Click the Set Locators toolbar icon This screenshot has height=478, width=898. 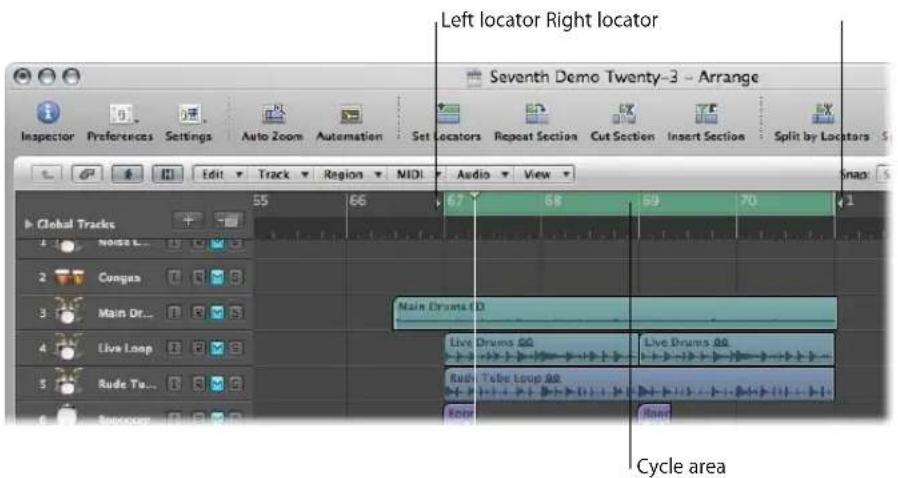click(x=447, y=113)
